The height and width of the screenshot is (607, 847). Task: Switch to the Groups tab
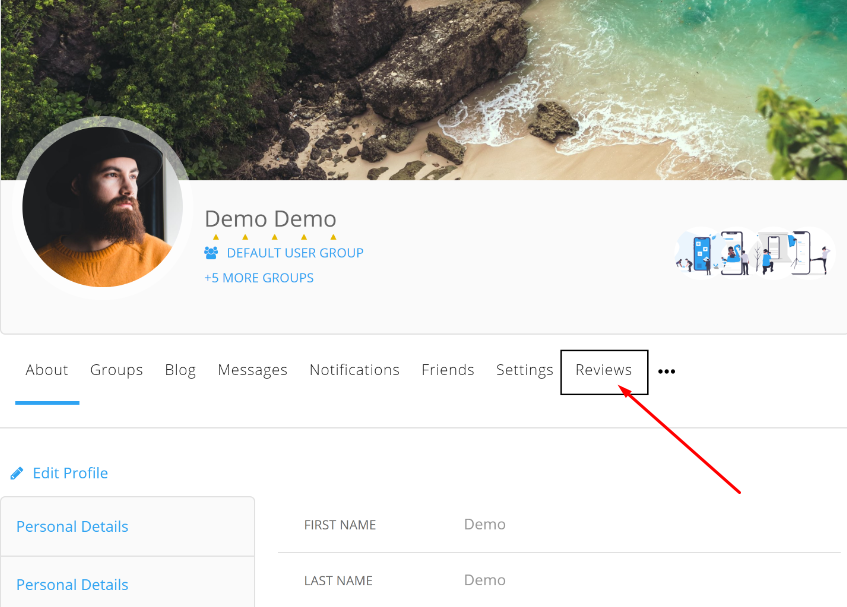click(116, 370)
